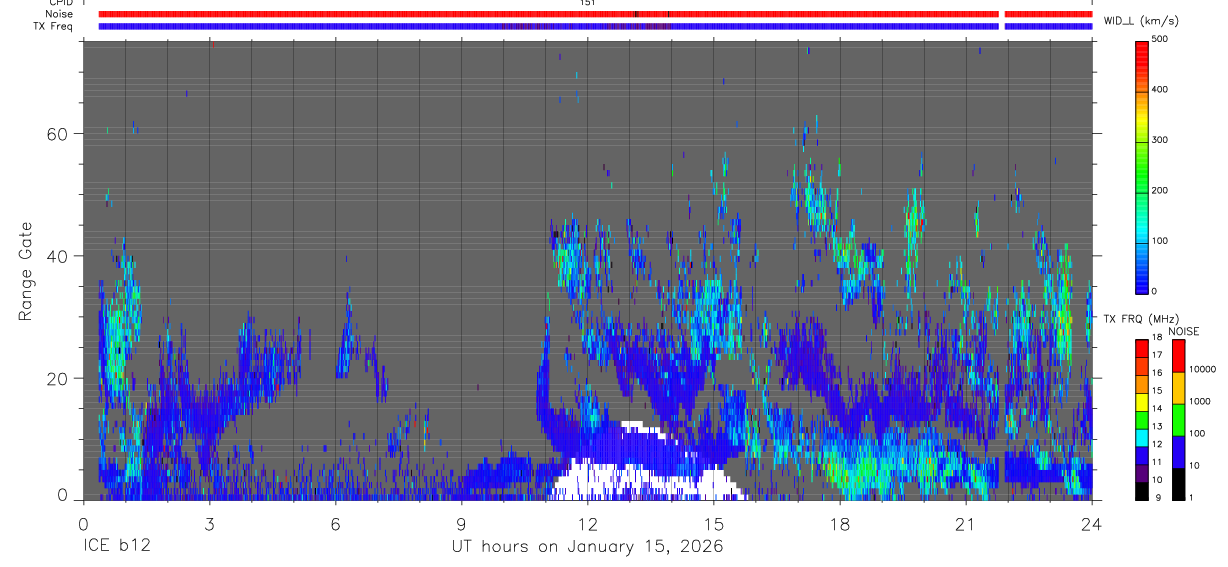The height and width of the screenshot is (567, 1228).
Task: Click the 'TX Freq' row label at top
Action: (53, 26)
